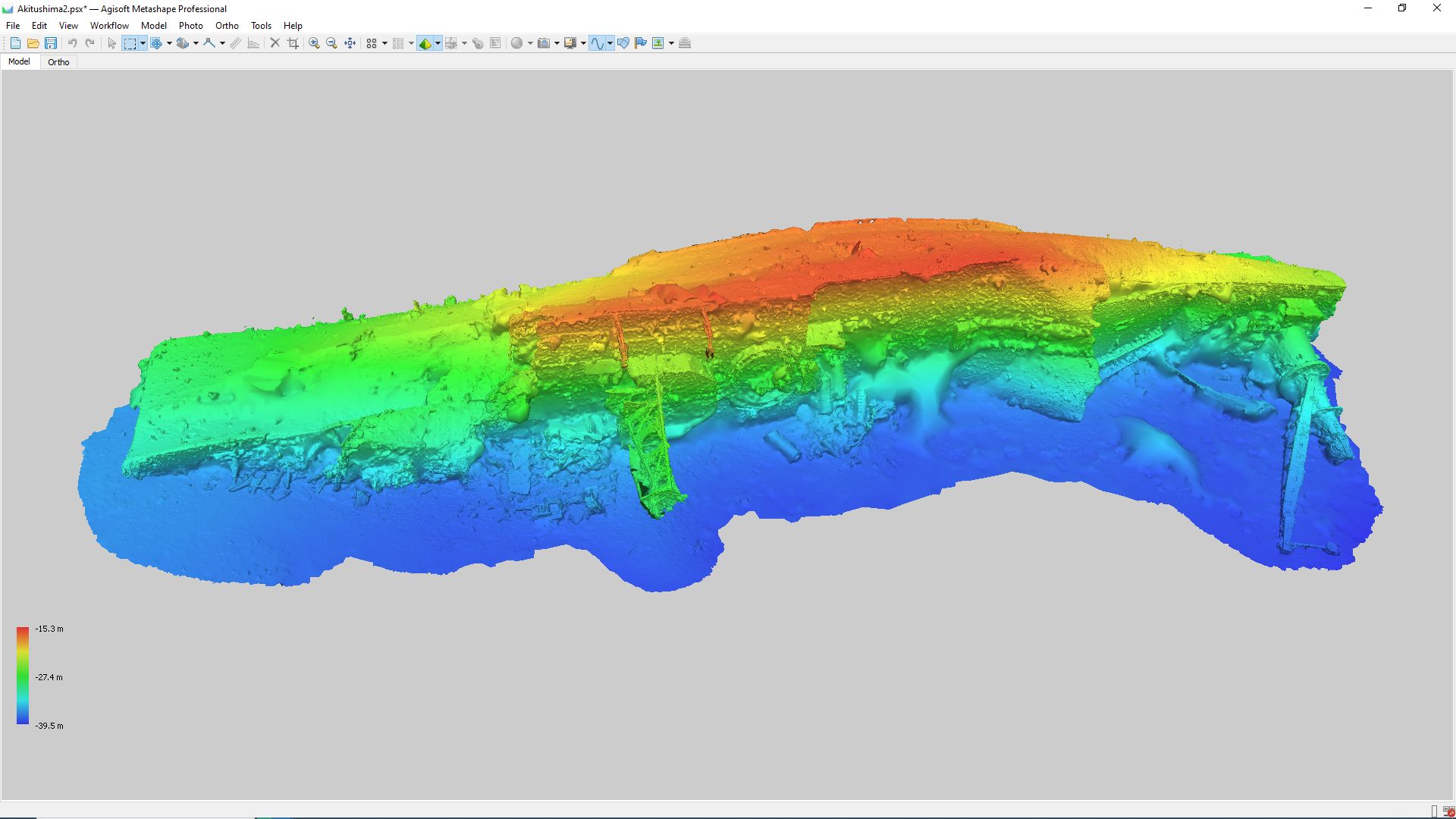Save project with floppy disk icon
The image size is (1456, 819).
(51, 43)
